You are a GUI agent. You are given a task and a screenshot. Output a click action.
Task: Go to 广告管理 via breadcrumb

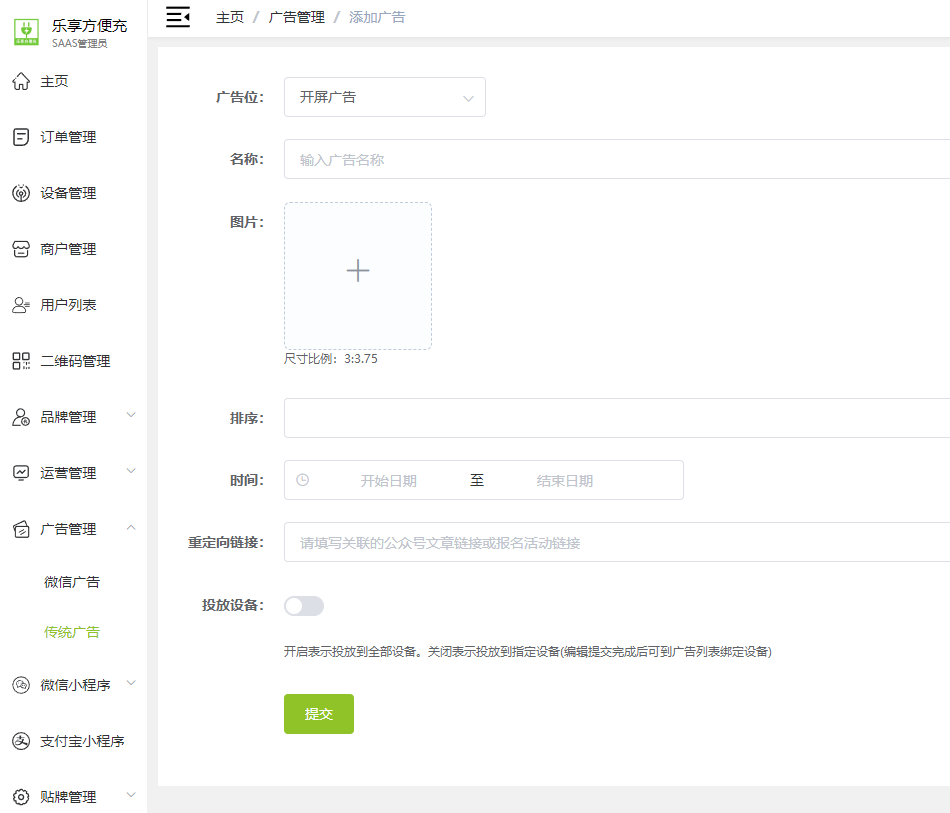click(x=296, y=17)
